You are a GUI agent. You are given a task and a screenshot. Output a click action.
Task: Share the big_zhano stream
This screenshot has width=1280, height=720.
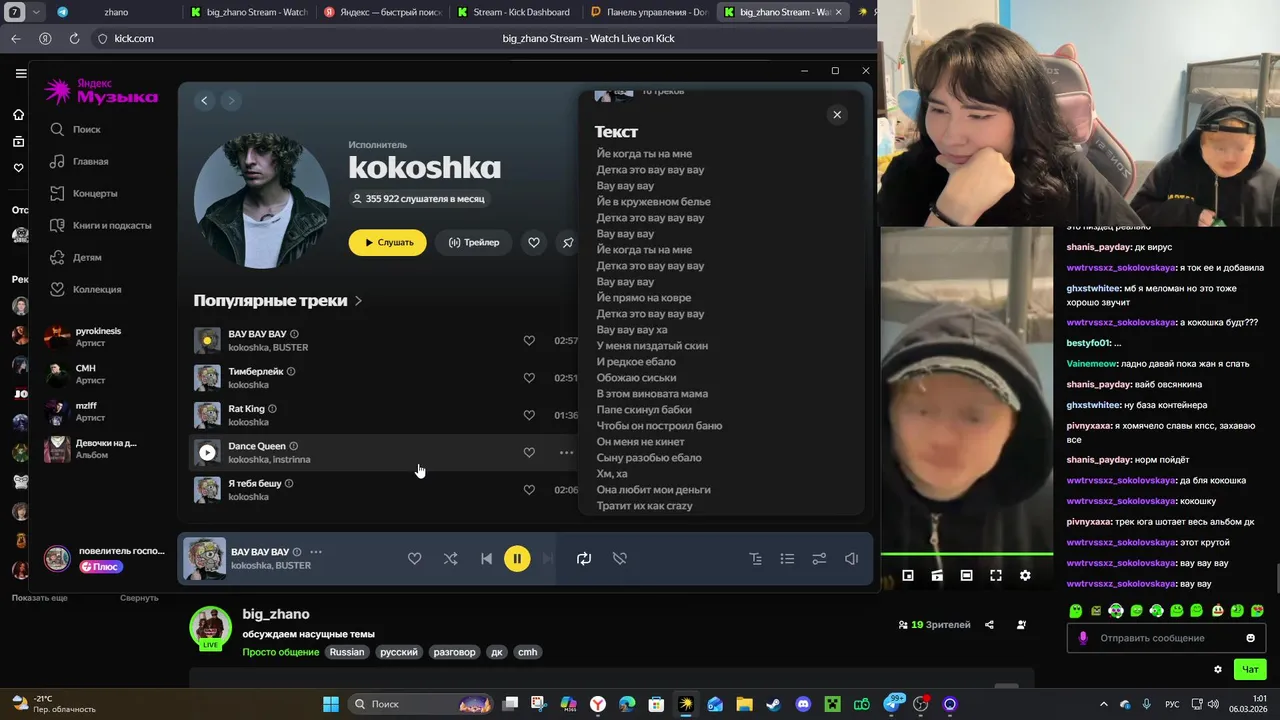click(989, 625)
